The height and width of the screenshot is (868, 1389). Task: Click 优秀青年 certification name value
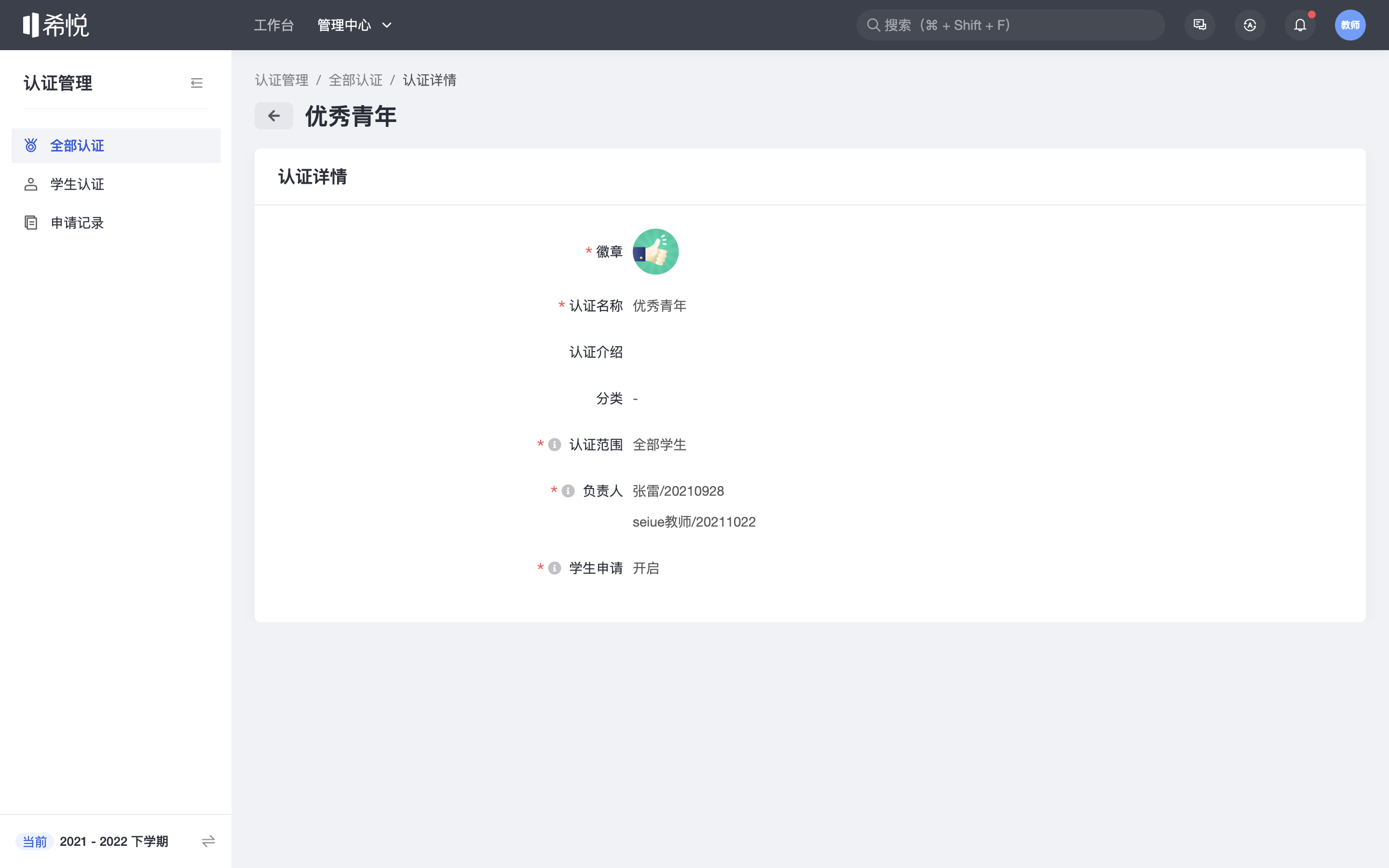(x=659, y=306)
